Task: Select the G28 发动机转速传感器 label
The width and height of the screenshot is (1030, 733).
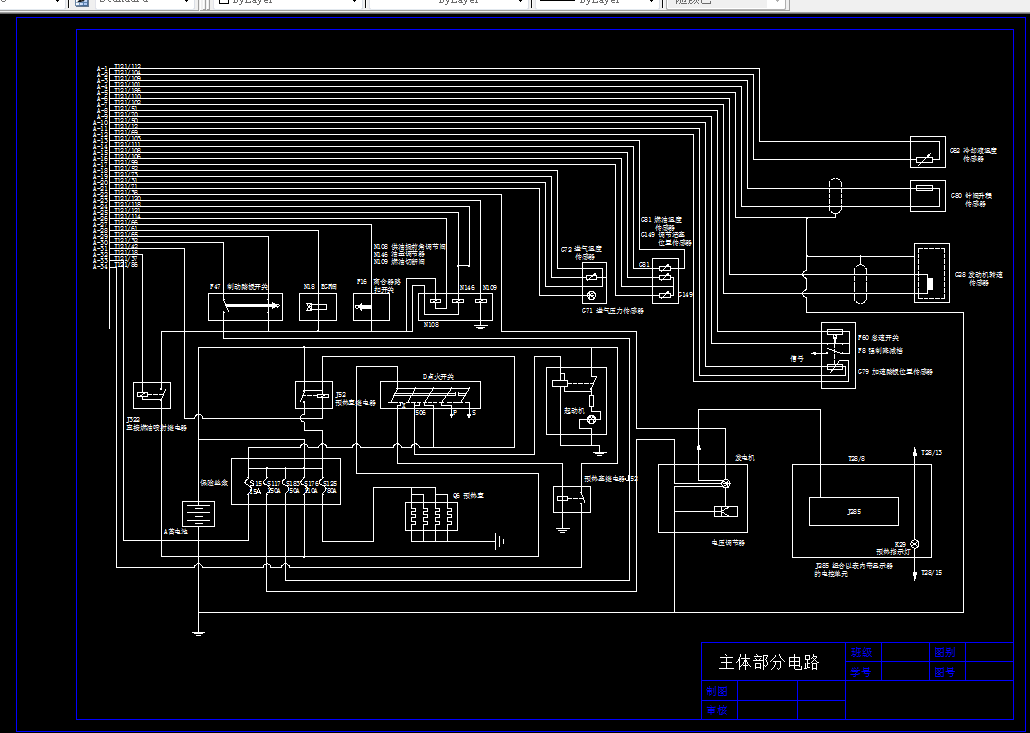Action: coord(979,279)
